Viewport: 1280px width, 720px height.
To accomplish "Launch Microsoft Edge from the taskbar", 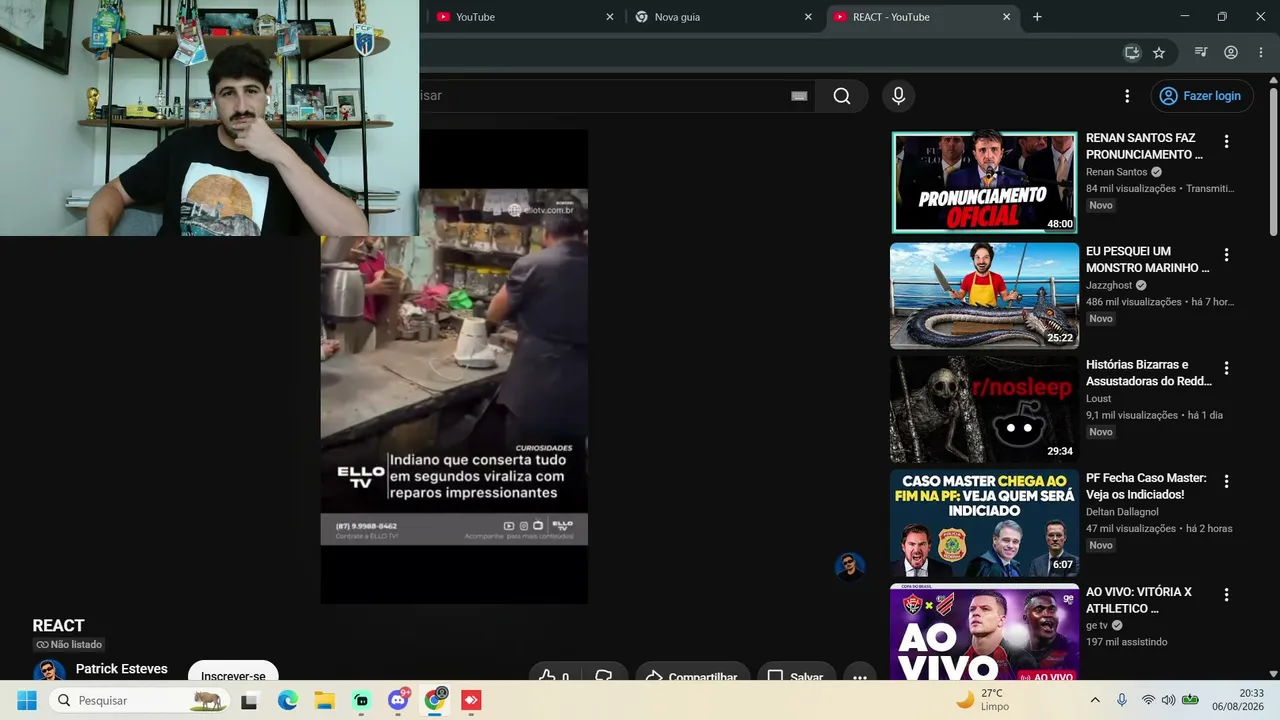I will pos(287,700).
